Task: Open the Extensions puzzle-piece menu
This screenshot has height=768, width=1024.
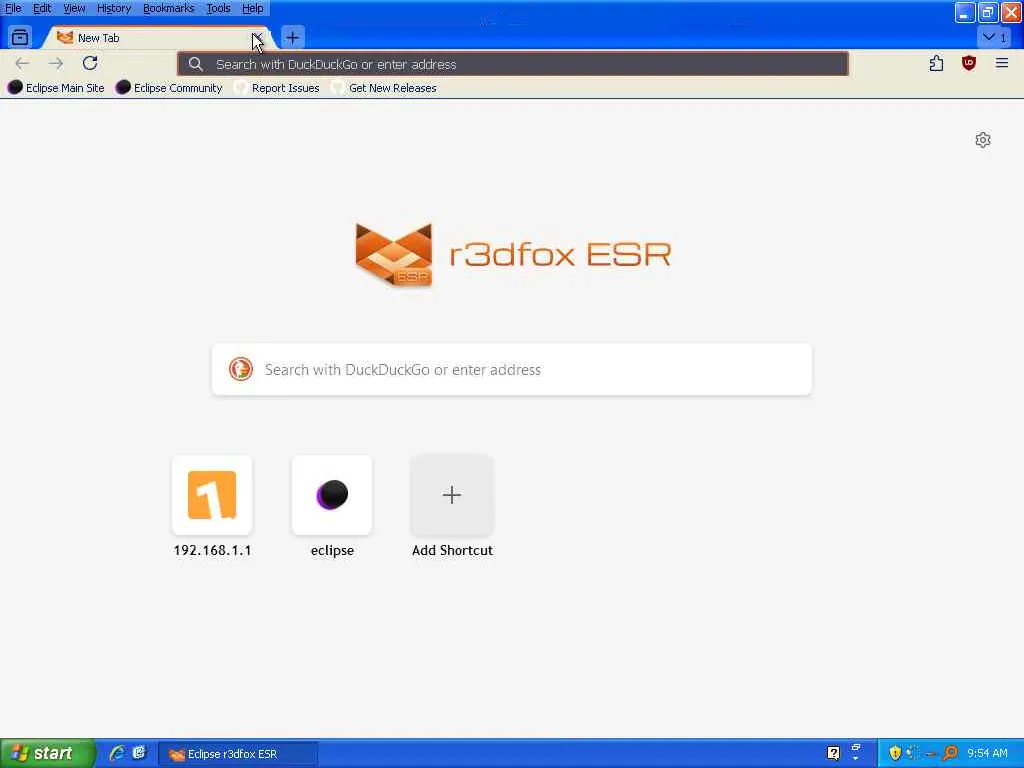Action: click(x=936, y=63)
